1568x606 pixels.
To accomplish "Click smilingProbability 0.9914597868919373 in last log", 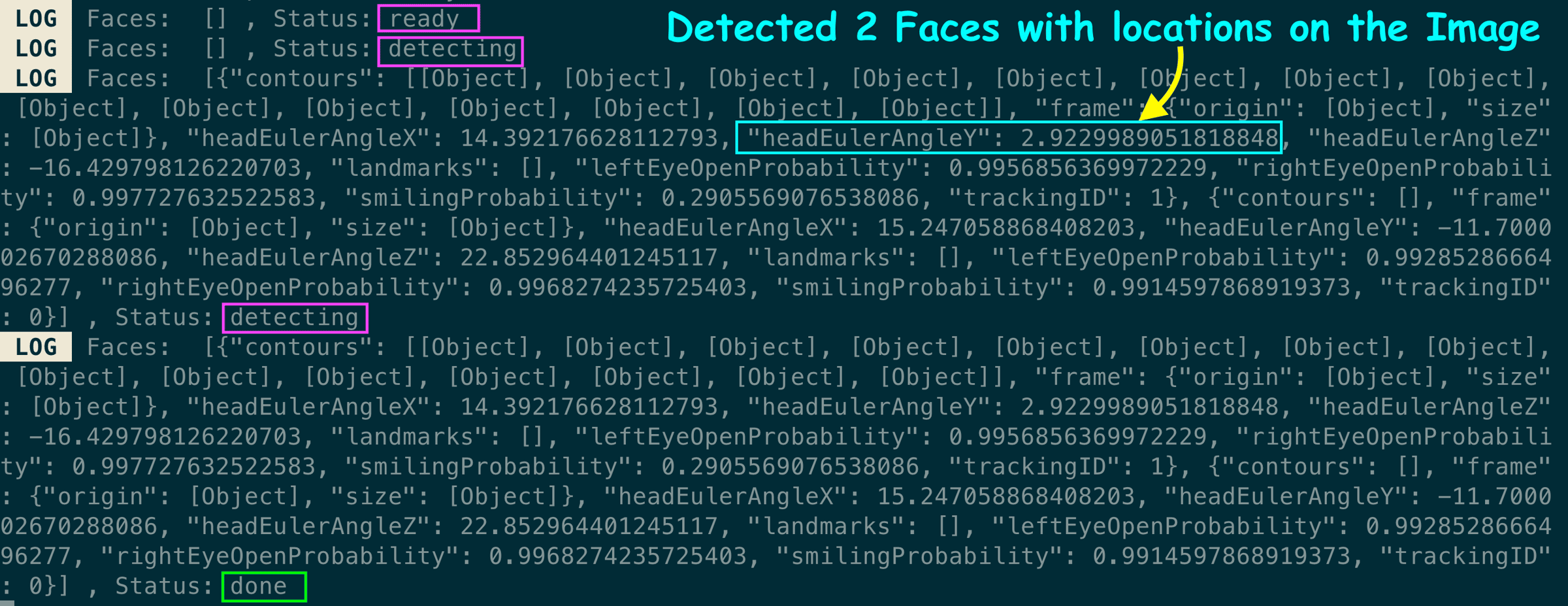I will [1064, 556].
